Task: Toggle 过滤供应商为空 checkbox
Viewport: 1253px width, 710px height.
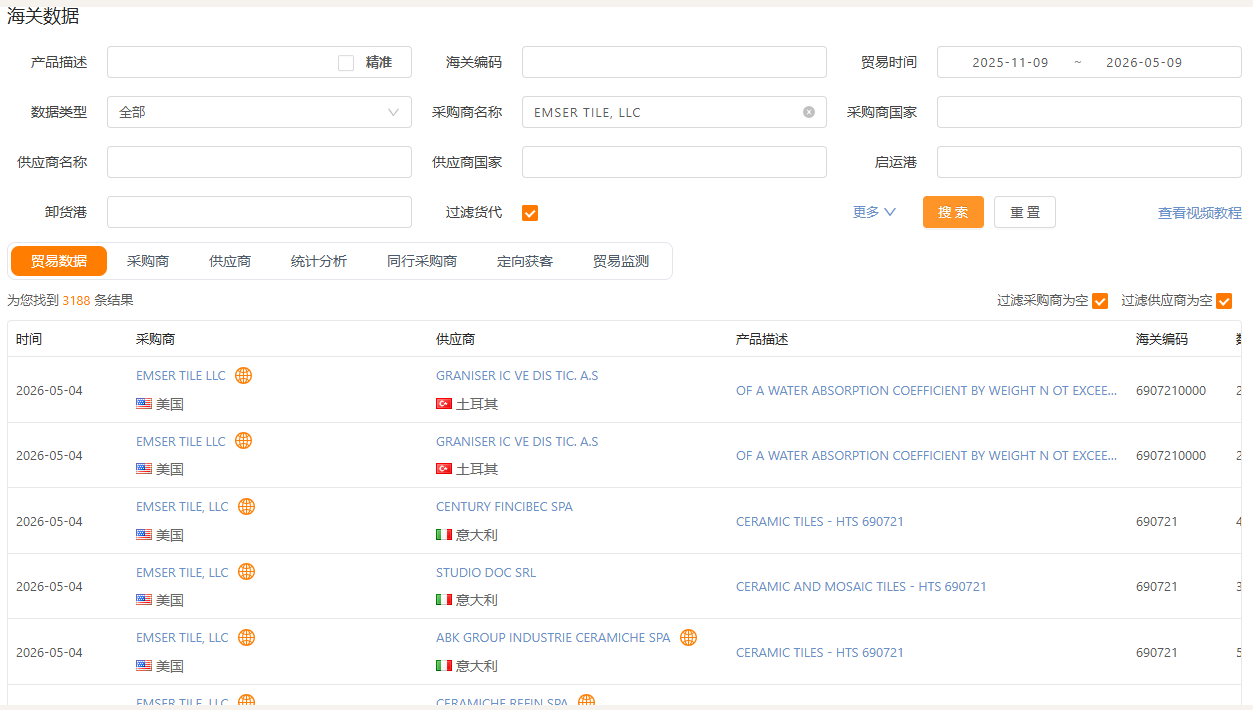Action: pos(1224,301)
